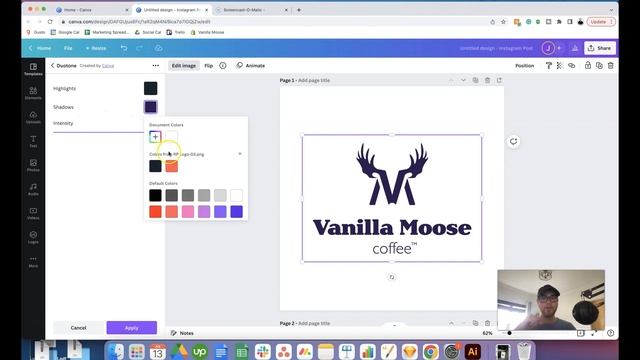The width and height of the screenshot is (640, 360).
Task: Open the Videos sidebar panel
Action: click(x=33, y=213)
